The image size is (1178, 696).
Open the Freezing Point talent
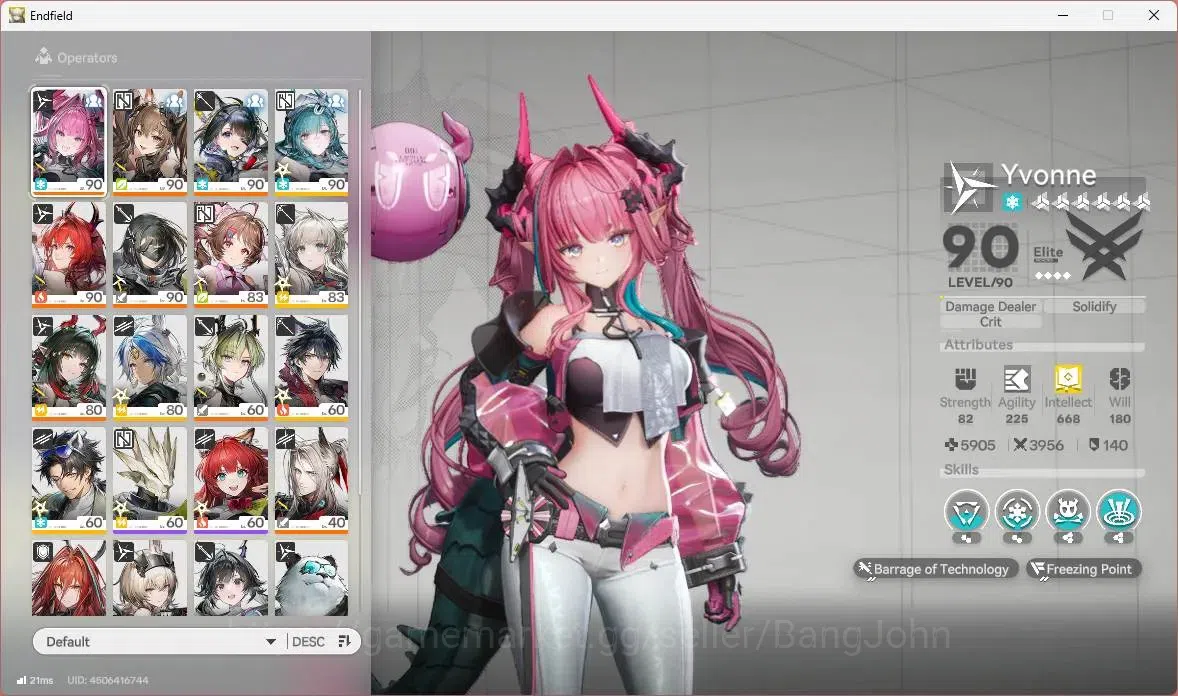pyautogui.click(x=1082, y=569)
